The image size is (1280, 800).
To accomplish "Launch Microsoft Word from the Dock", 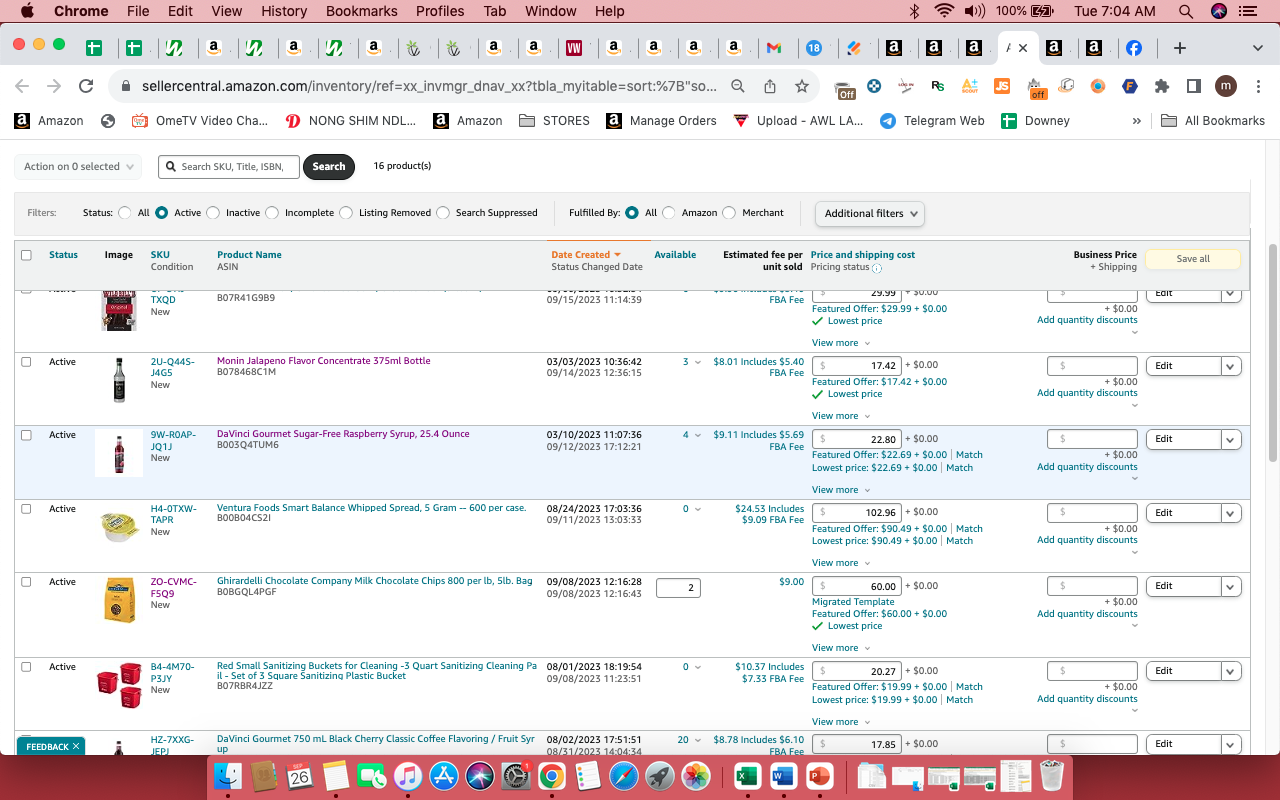I will tap(782, 776).
